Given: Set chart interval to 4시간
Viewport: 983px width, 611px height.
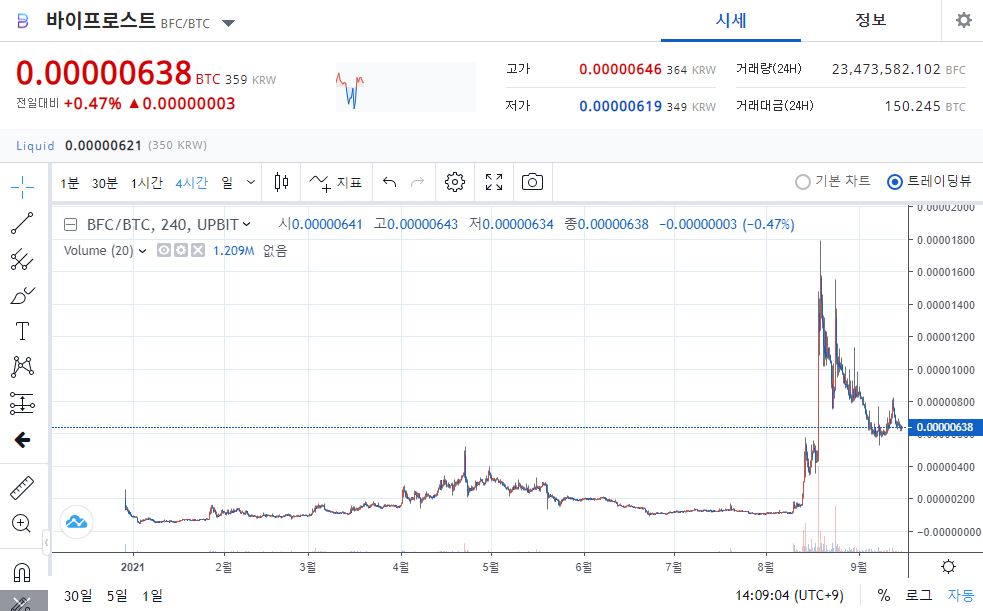Looking at the screenshot, I should (x=192, y=183).
